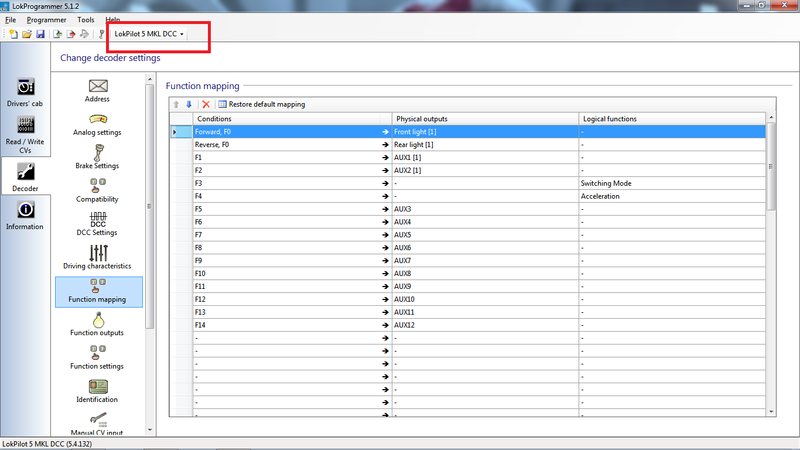Click the F4 condition cell

click(x=292, y=196)
